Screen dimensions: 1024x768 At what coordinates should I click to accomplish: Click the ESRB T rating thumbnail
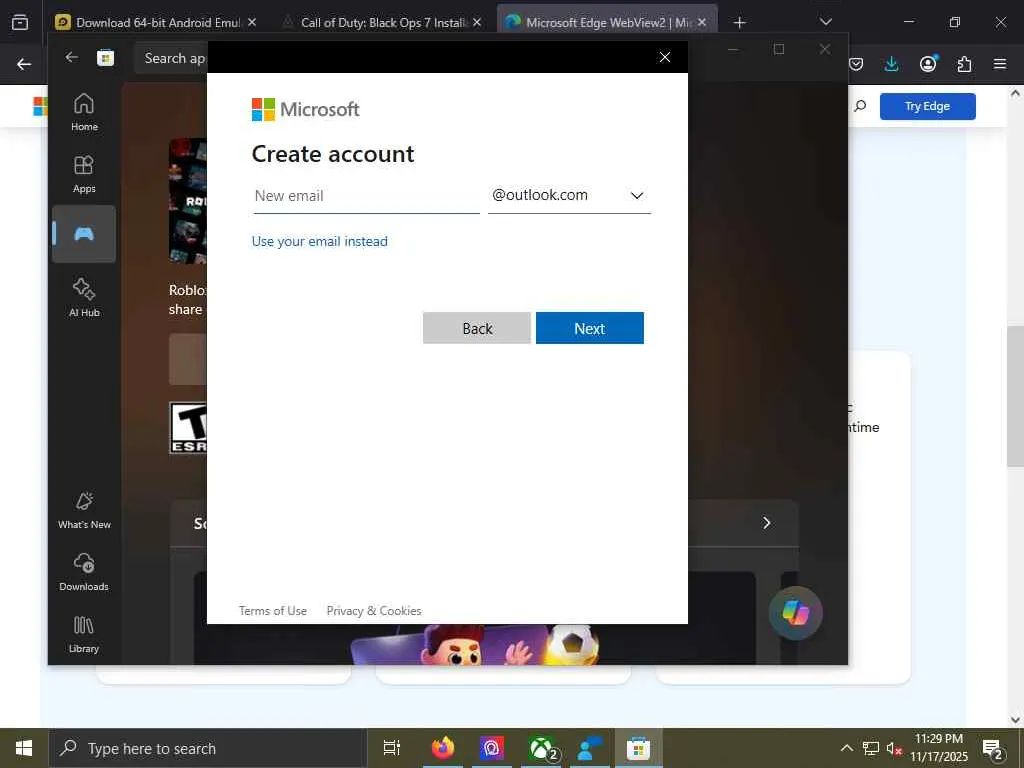pyautogui.click(x=188, y=428)
